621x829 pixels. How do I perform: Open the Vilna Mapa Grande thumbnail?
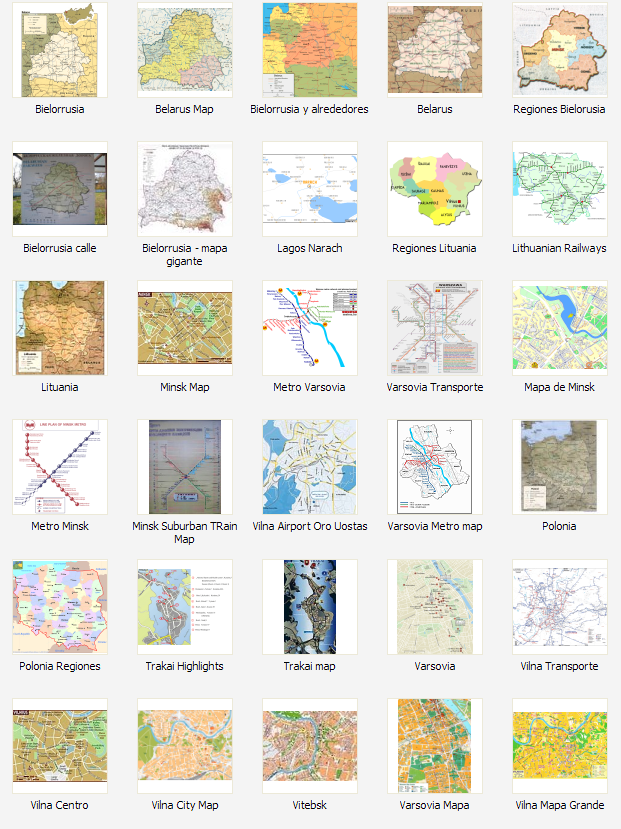(559, 745)
